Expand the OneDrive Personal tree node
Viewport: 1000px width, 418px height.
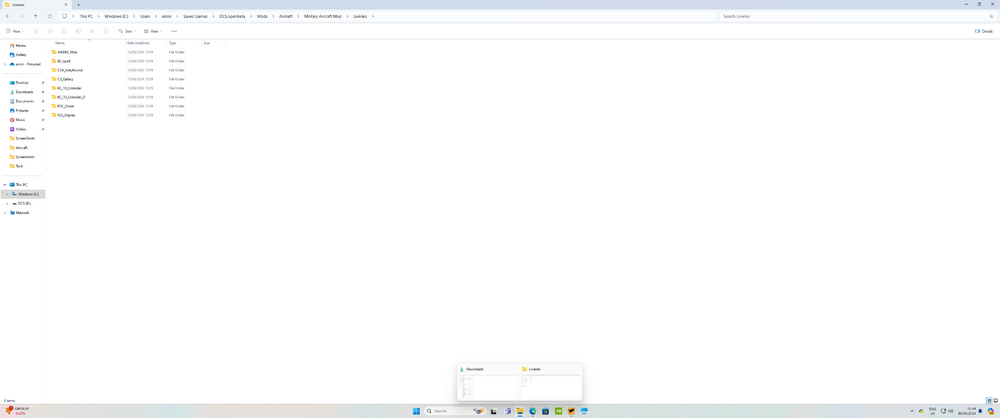tap(5, 64)
